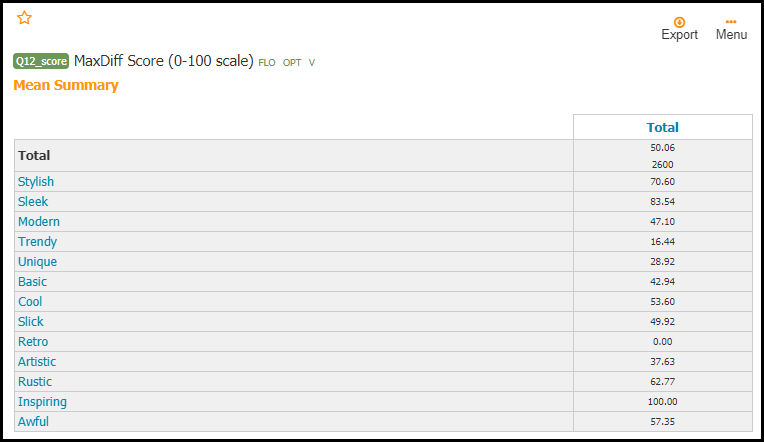The height and width of the screenshot is (442, 764).
Task: Click the Export download icon
Action: [x=679, y=22]
